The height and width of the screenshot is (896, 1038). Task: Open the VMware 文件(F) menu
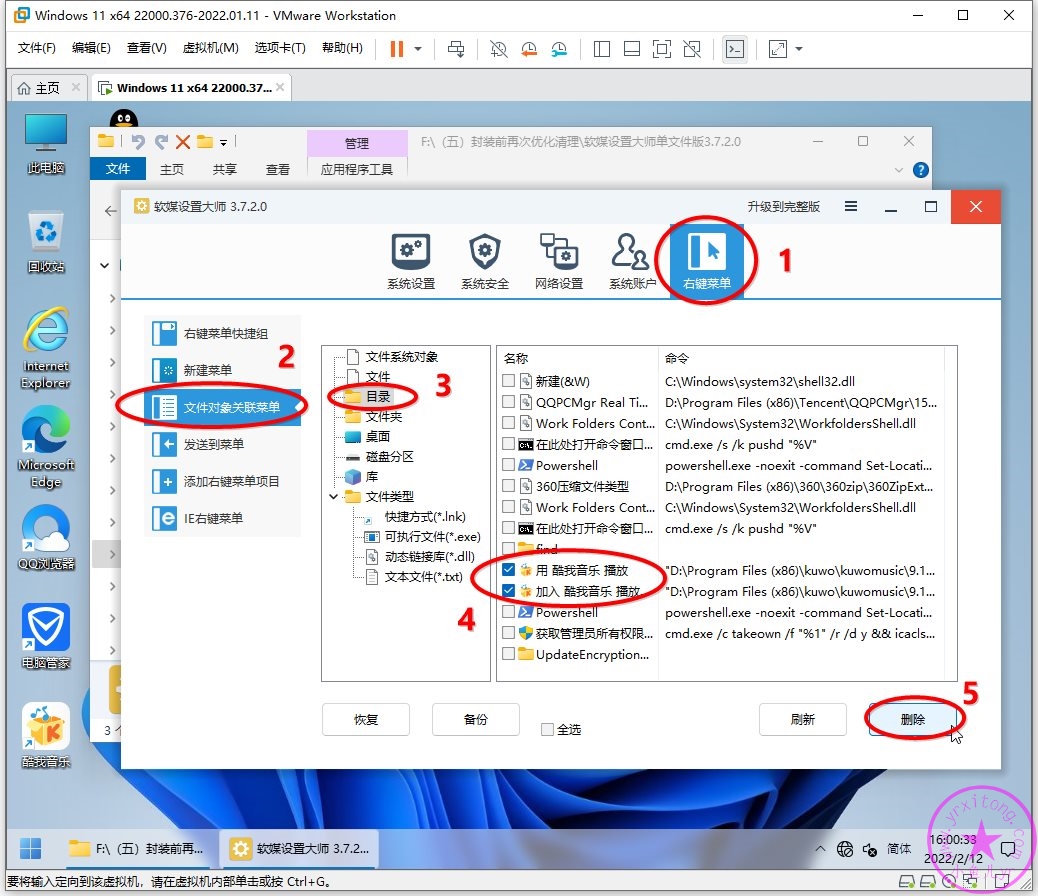tap(36, 48)
